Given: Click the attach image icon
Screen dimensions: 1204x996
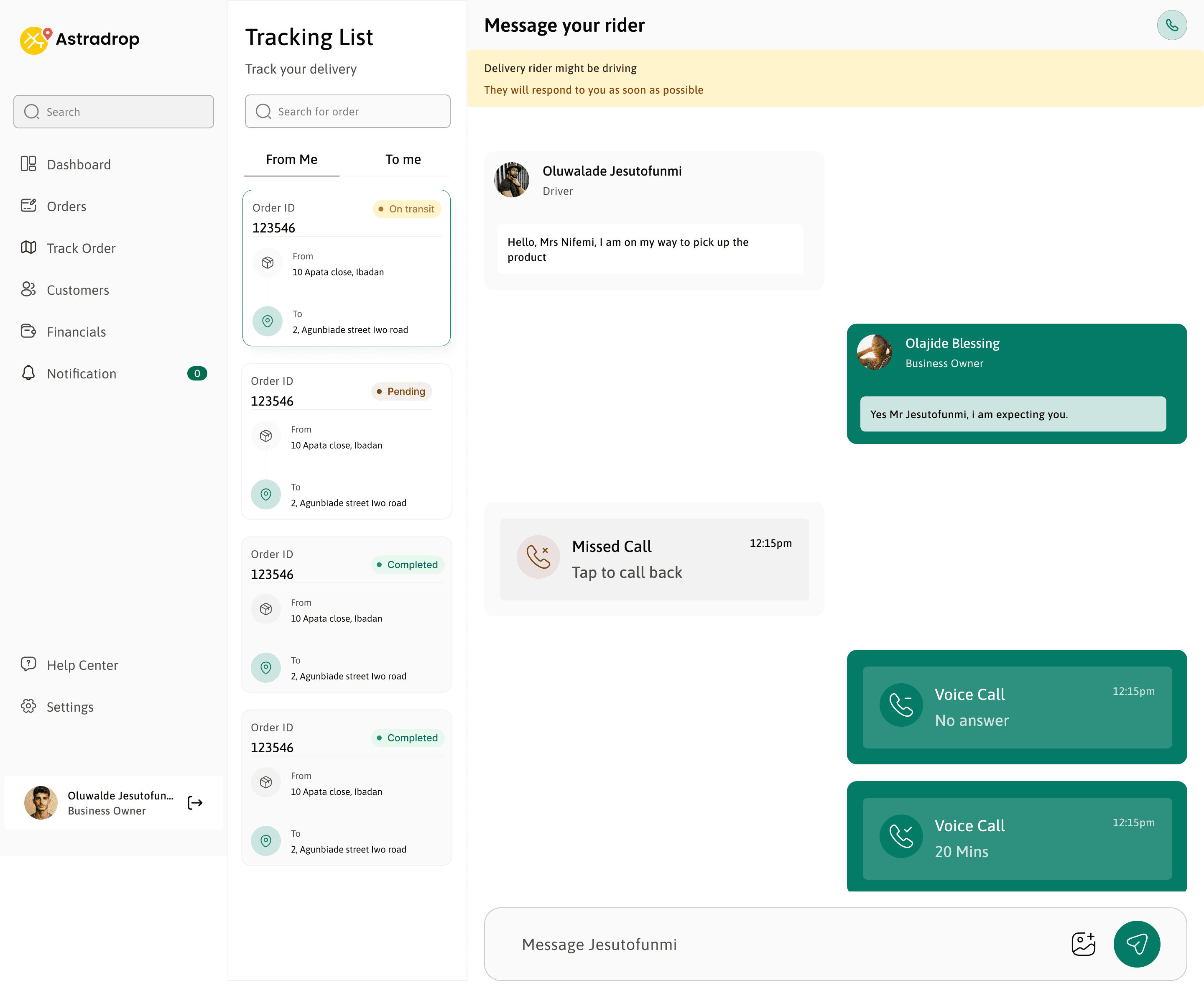Looking at the screenshot, I should (1083, 944).
